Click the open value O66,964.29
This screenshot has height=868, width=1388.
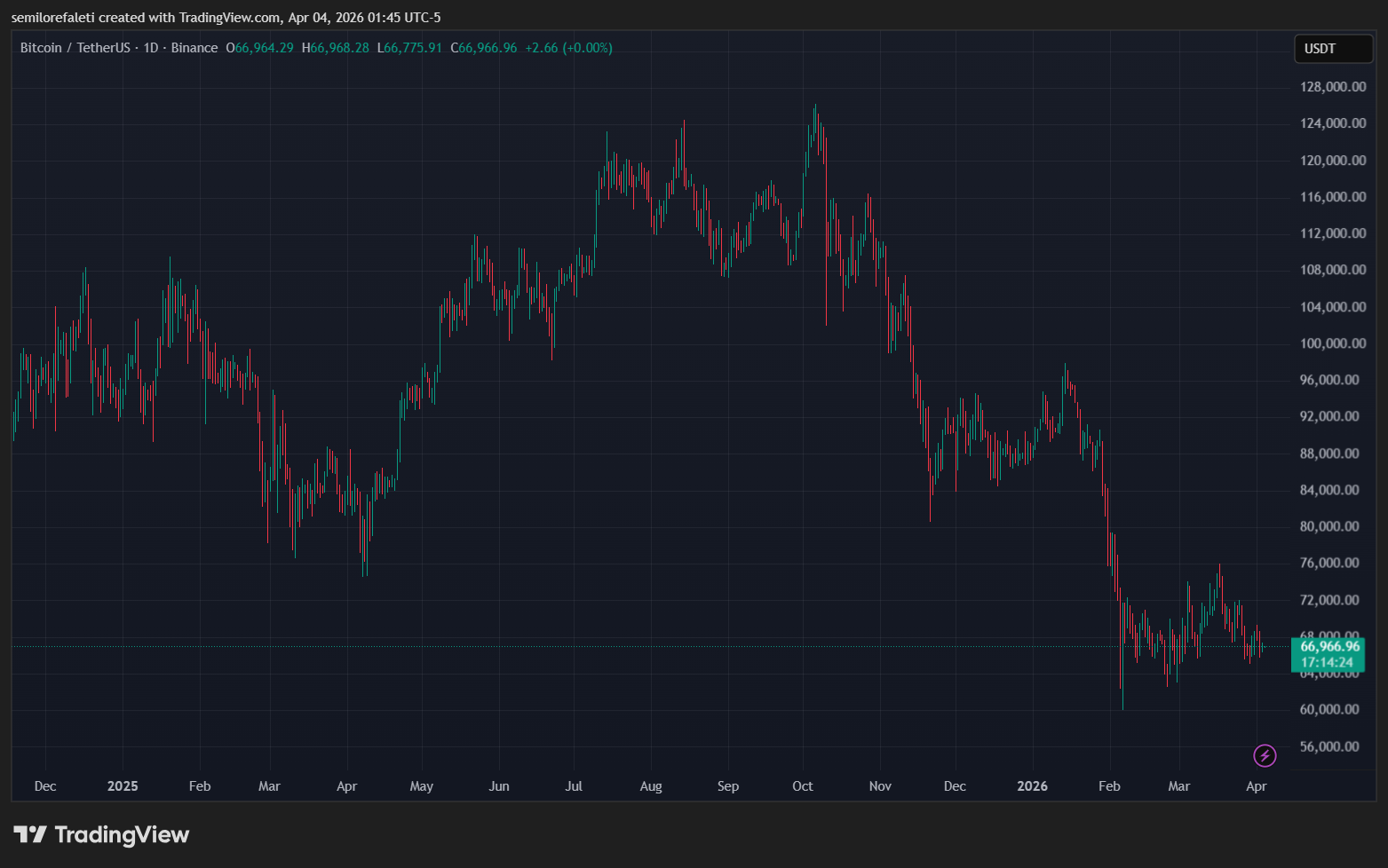[x=259, y=48]
